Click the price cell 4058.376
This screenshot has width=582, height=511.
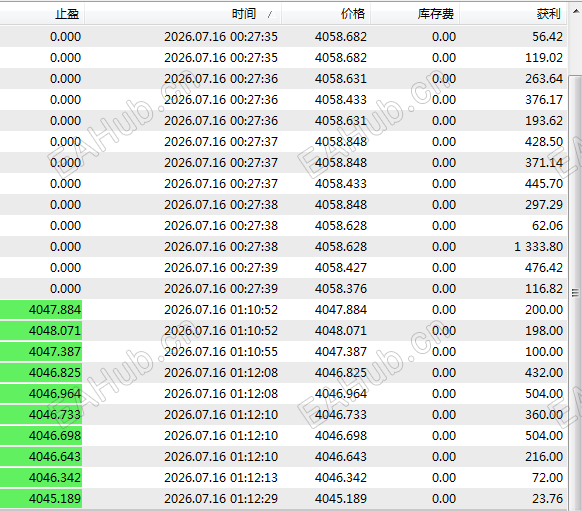341,289
